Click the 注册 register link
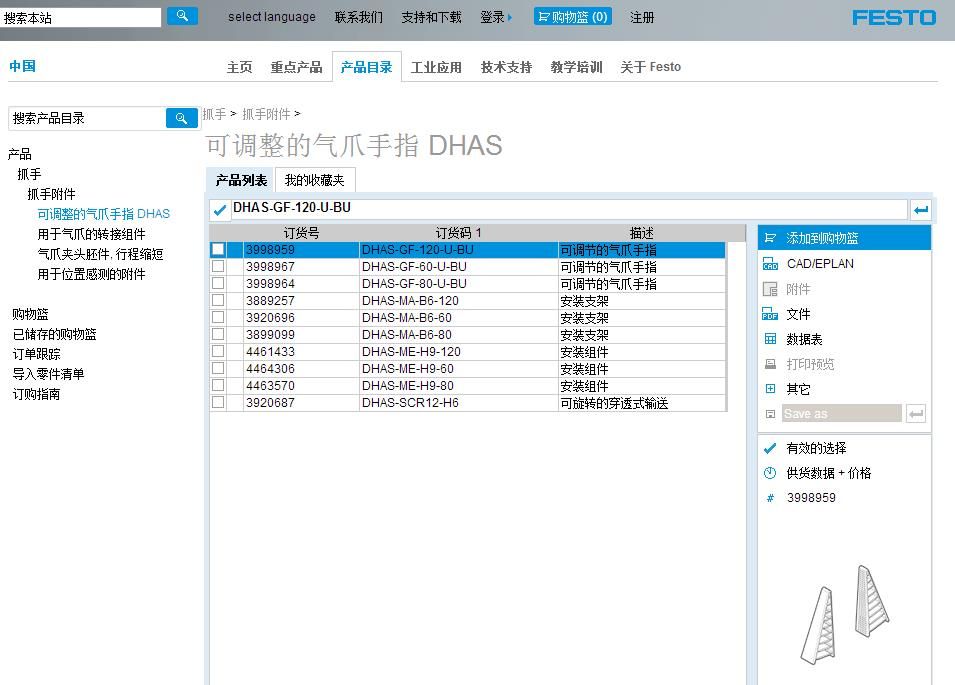The image size is (955, 685). tap(642, 17)
